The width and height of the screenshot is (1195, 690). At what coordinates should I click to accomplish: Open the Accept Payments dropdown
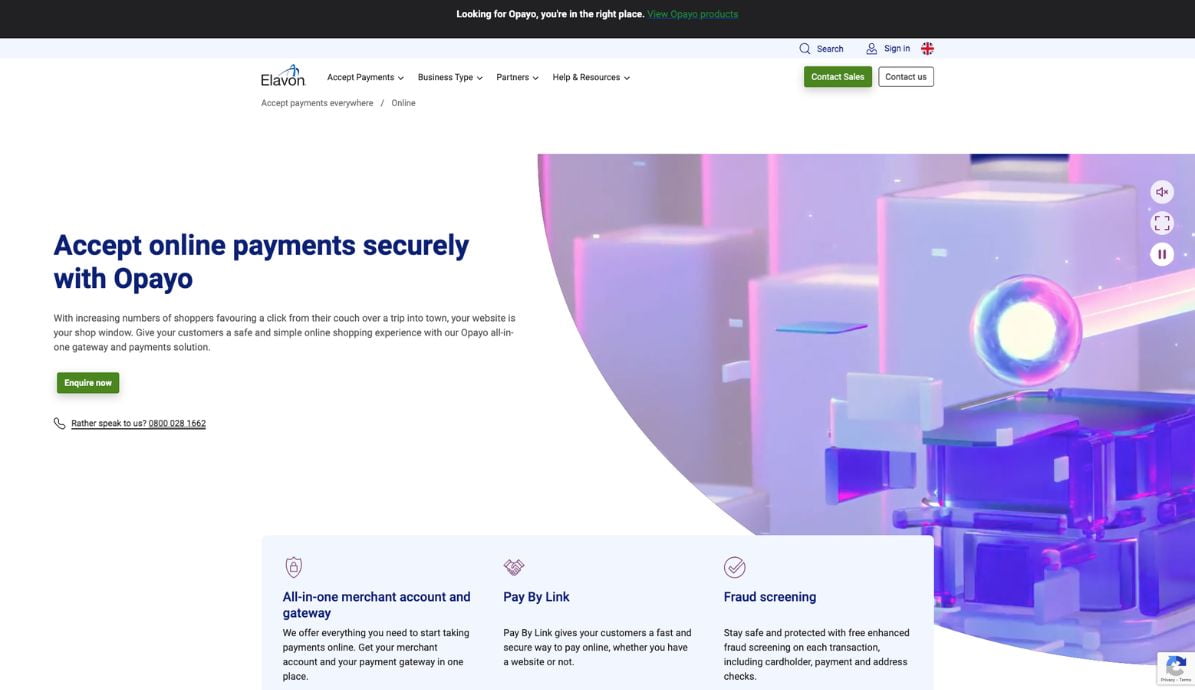[x=363, y=77]
